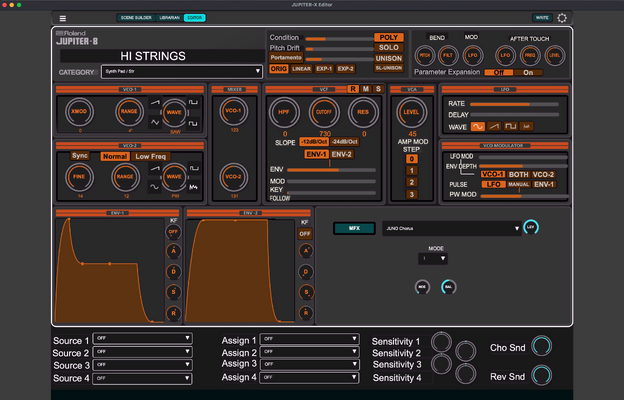Click the Portamento button
The width and height of the screenshot is (624, 400).
(286, 58)
